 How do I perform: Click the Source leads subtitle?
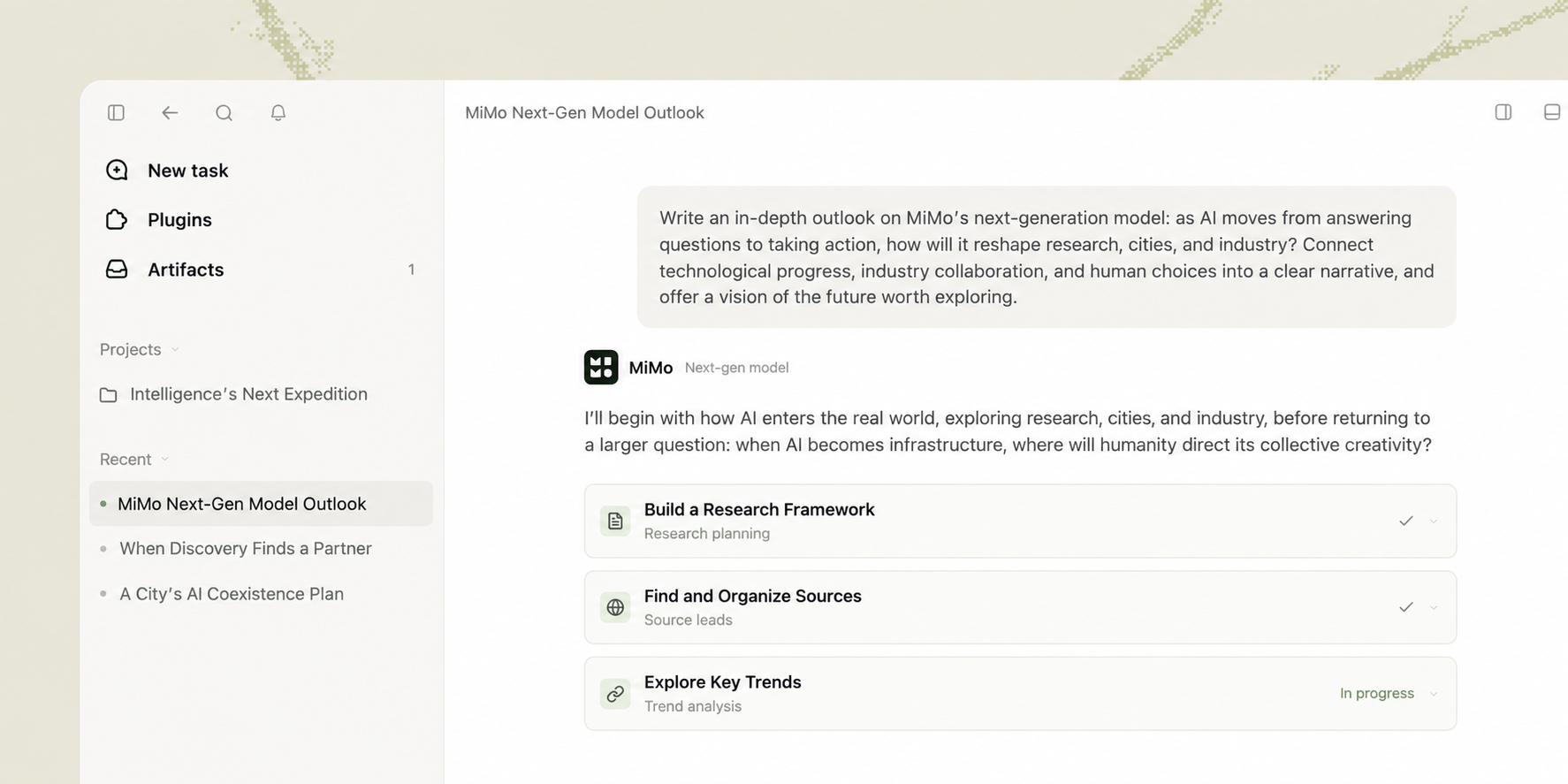pos(689,620)
